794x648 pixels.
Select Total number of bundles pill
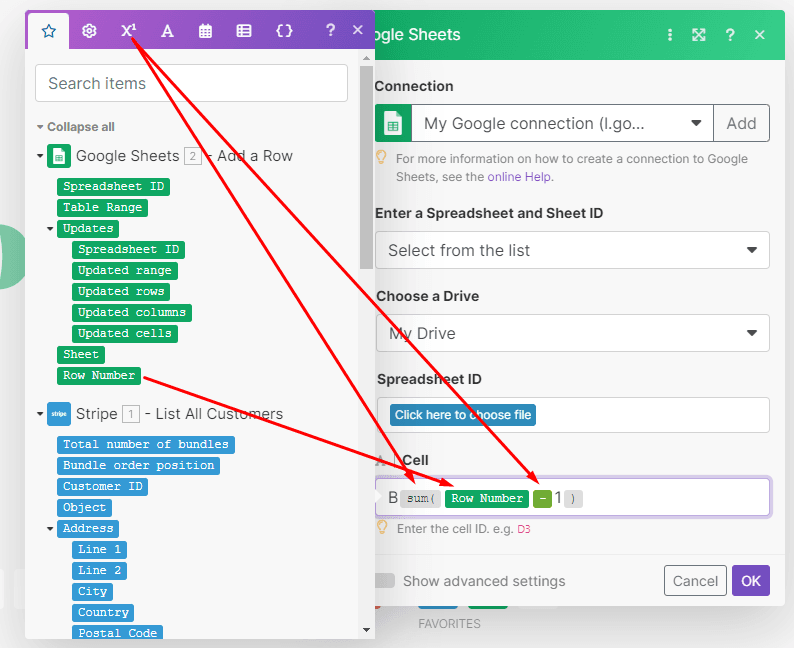[x=146, y=444]
